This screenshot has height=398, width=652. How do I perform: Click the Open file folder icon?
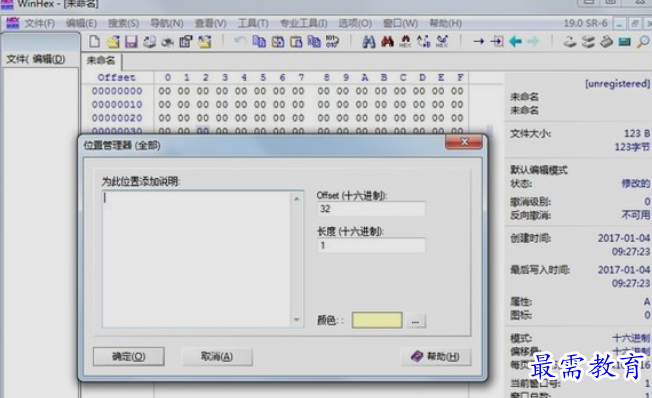point(113,41)
